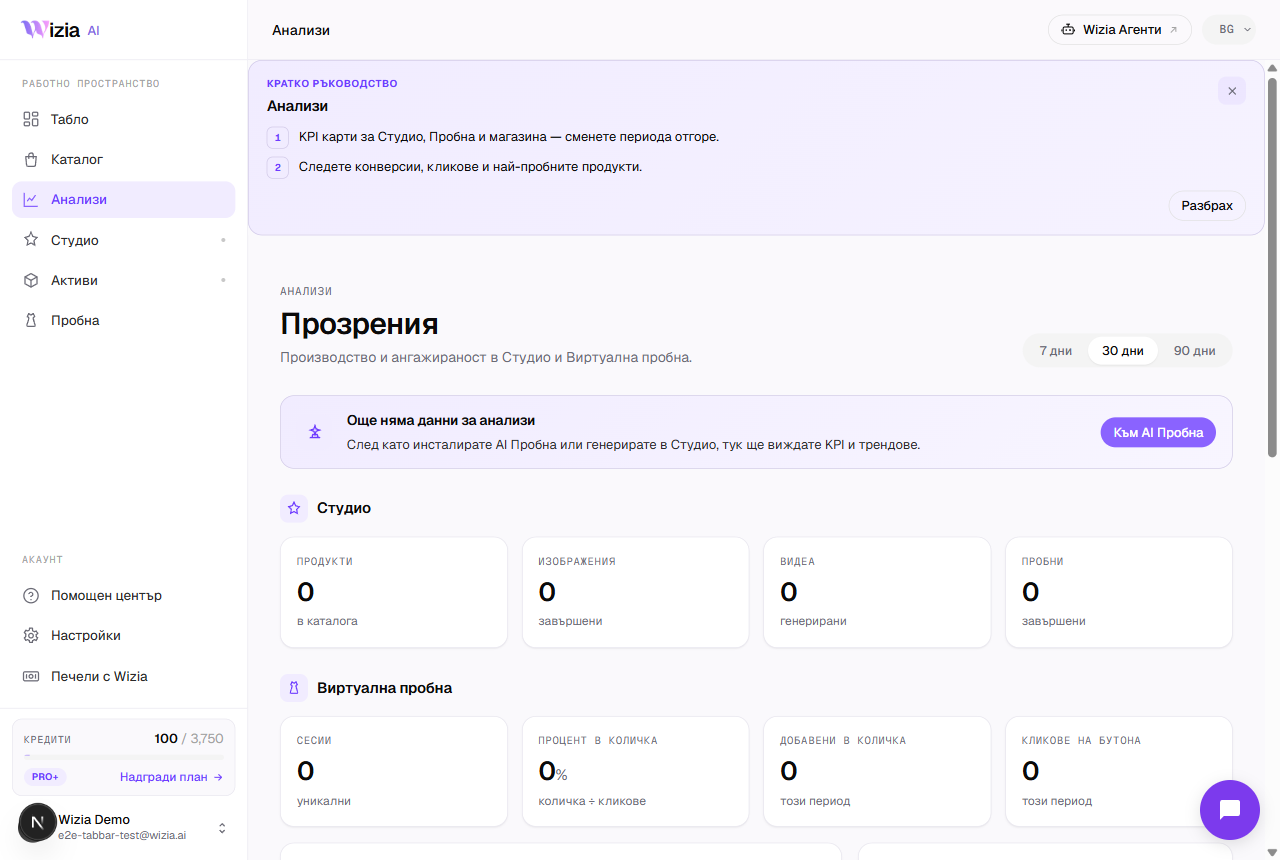Click the Табло dashboard grid icon

31,119
